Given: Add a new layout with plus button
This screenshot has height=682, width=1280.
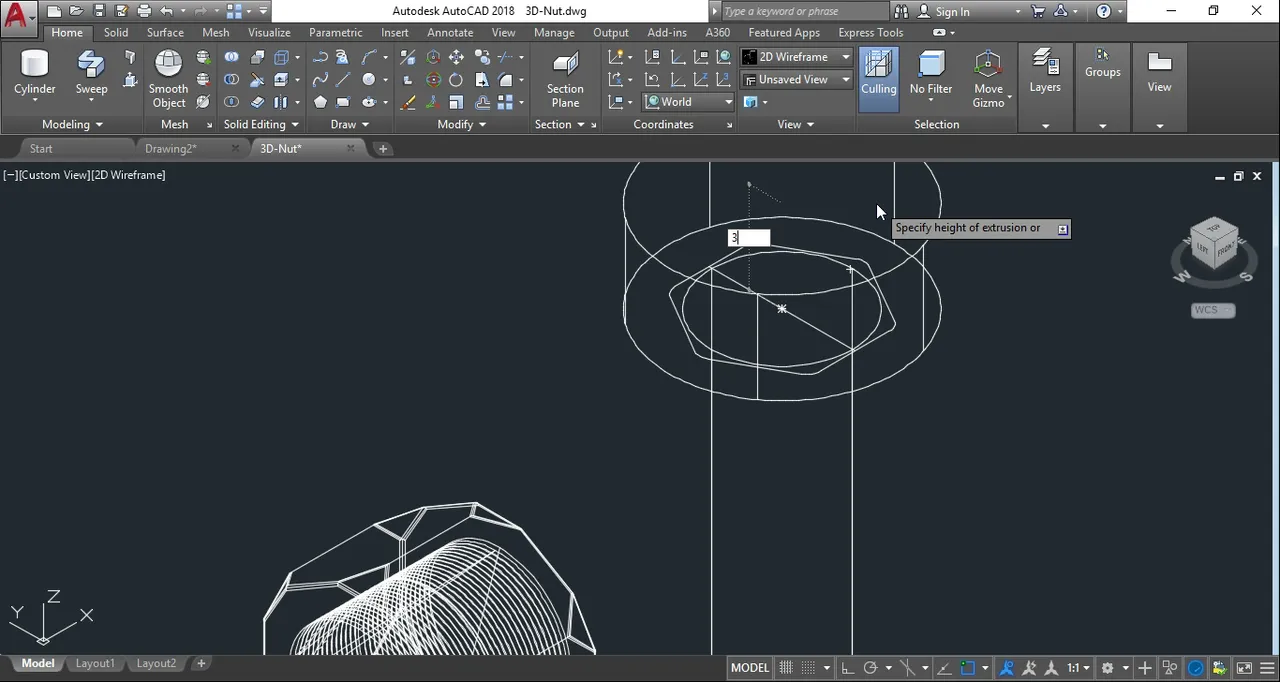Looking at the screenshot, I should [201, 663].
